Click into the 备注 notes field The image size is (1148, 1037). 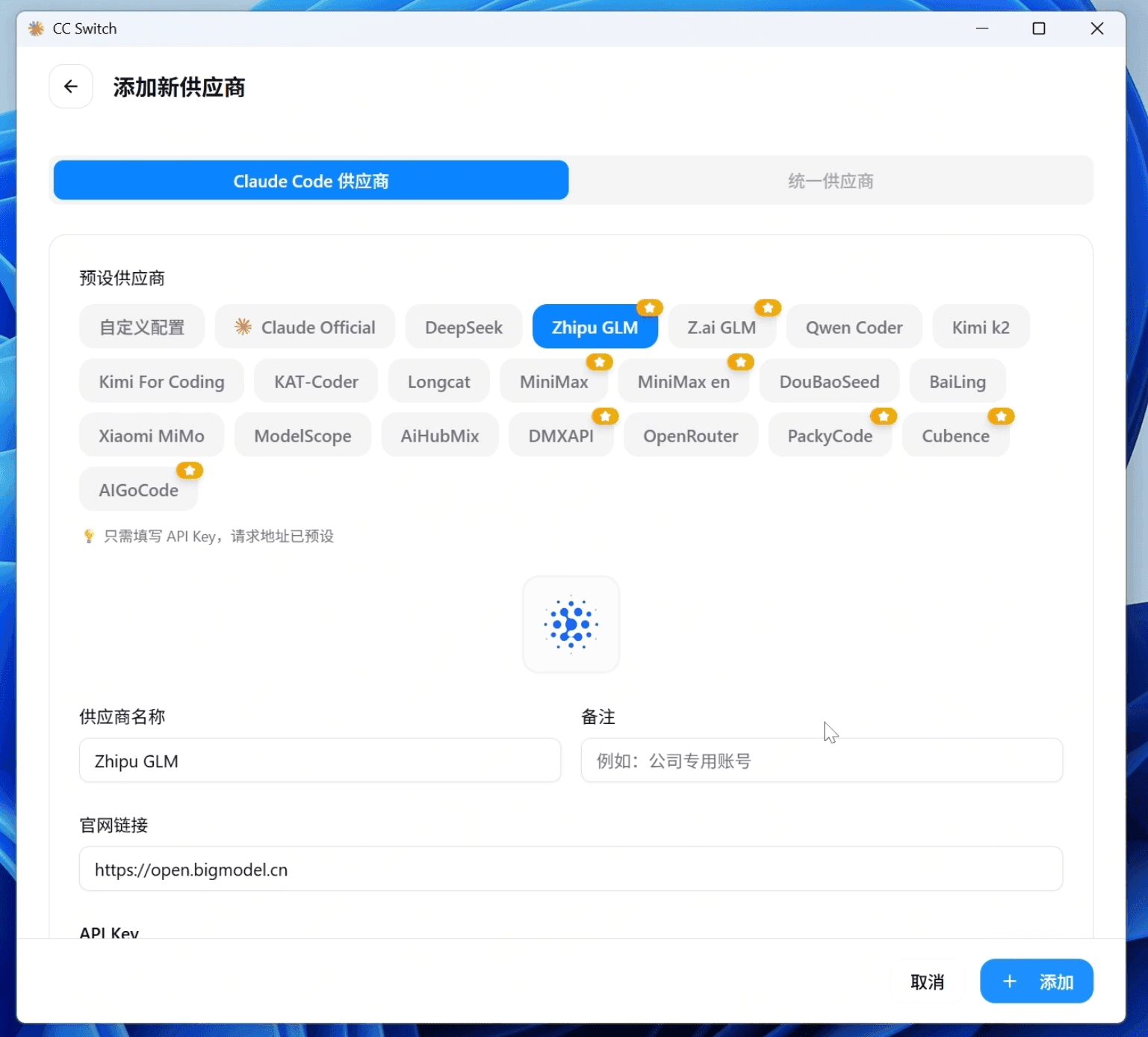(x=821, y=761)
